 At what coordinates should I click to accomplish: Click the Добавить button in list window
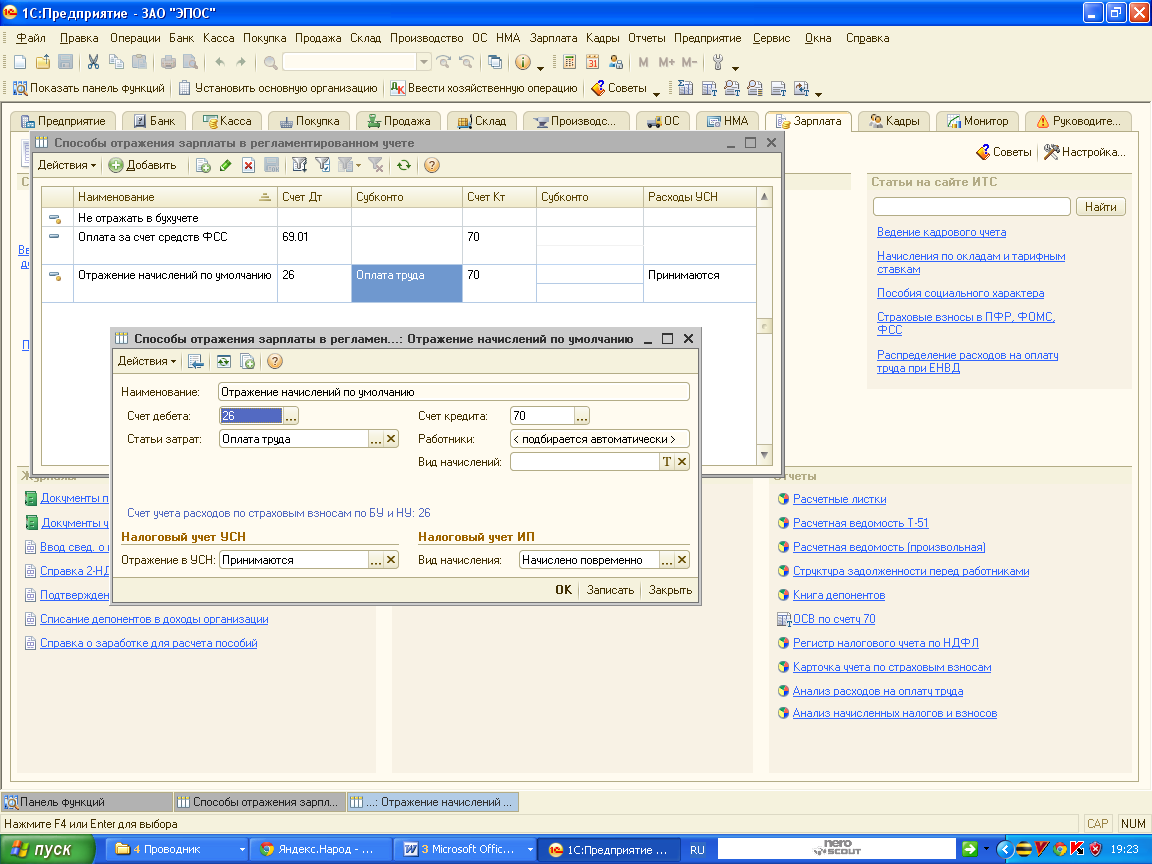click(143, 165)
